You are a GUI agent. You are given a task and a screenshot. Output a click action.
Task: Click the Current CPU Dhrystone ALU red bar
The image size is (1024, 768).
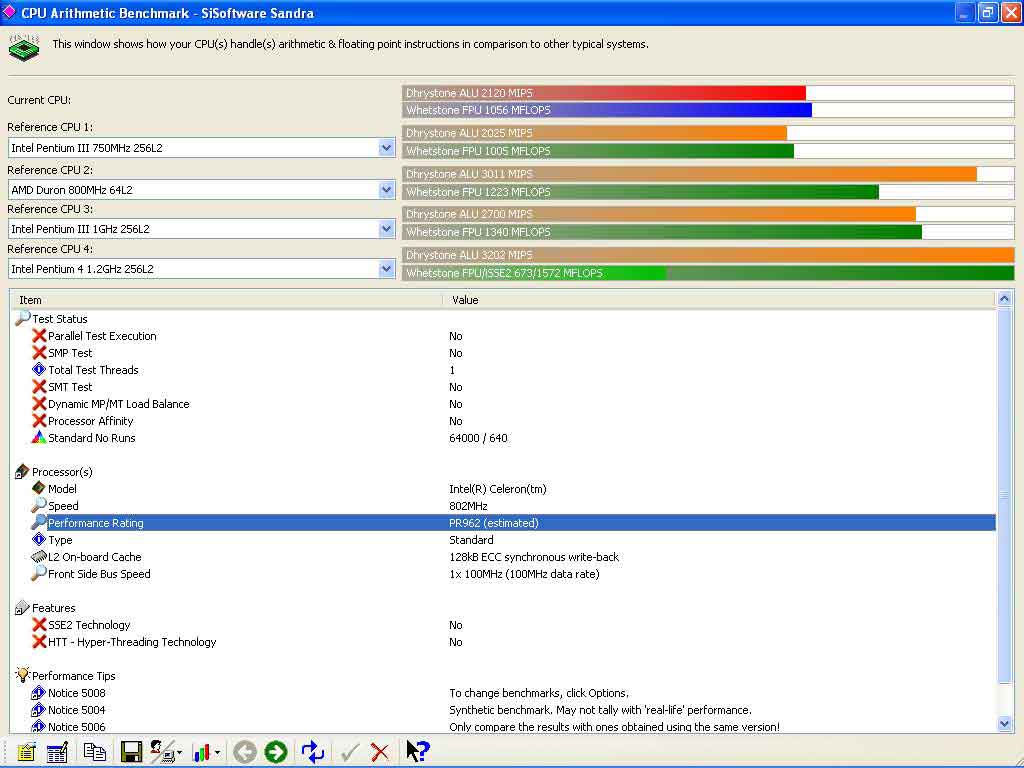[605, 93]
